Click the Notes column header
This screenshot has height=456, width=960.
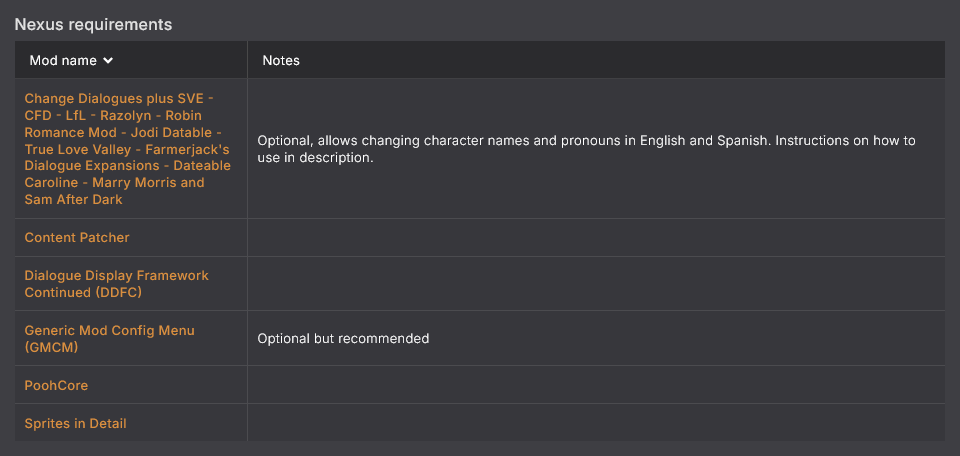pos(281,60)
